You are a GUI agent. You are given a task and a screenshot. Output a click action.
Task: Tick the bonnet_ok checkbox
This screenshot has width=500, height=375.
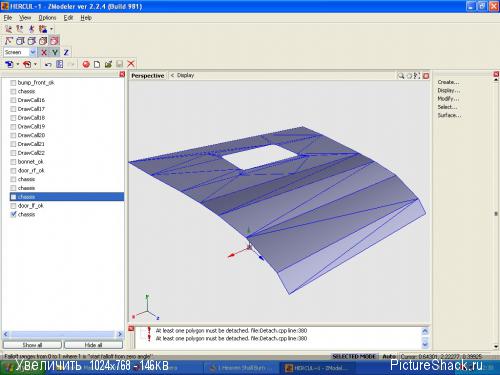13,162
